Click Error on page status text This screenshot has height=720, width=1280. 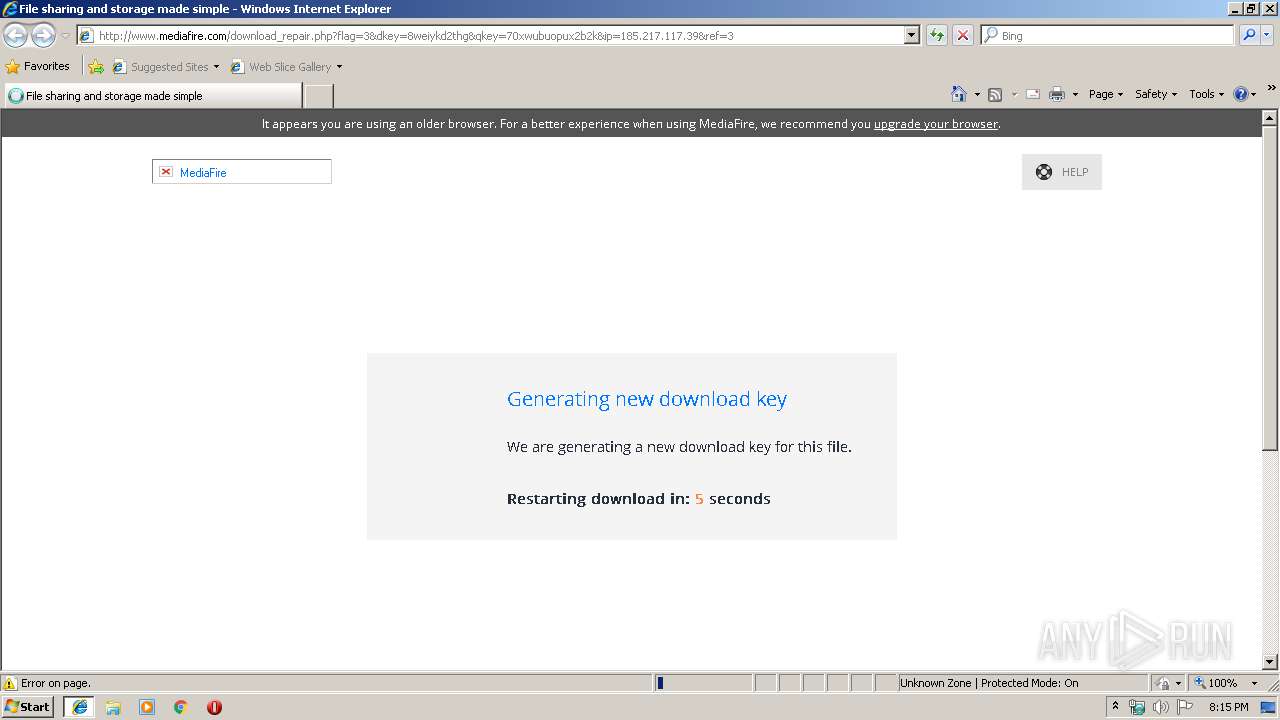click(x=56, y=684)
